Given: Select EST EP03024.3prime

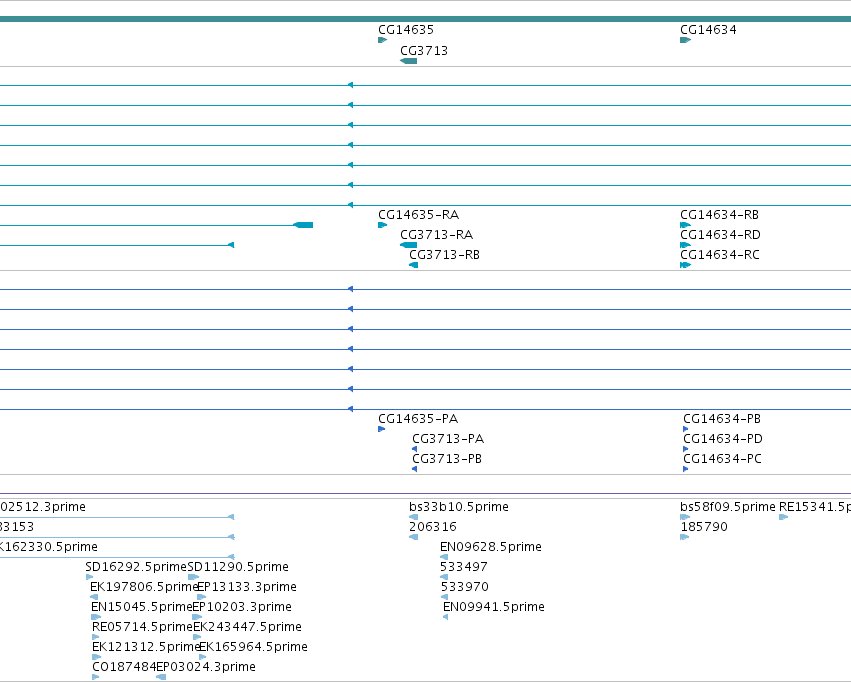Looking at the screenshot, I should (206, 667).
